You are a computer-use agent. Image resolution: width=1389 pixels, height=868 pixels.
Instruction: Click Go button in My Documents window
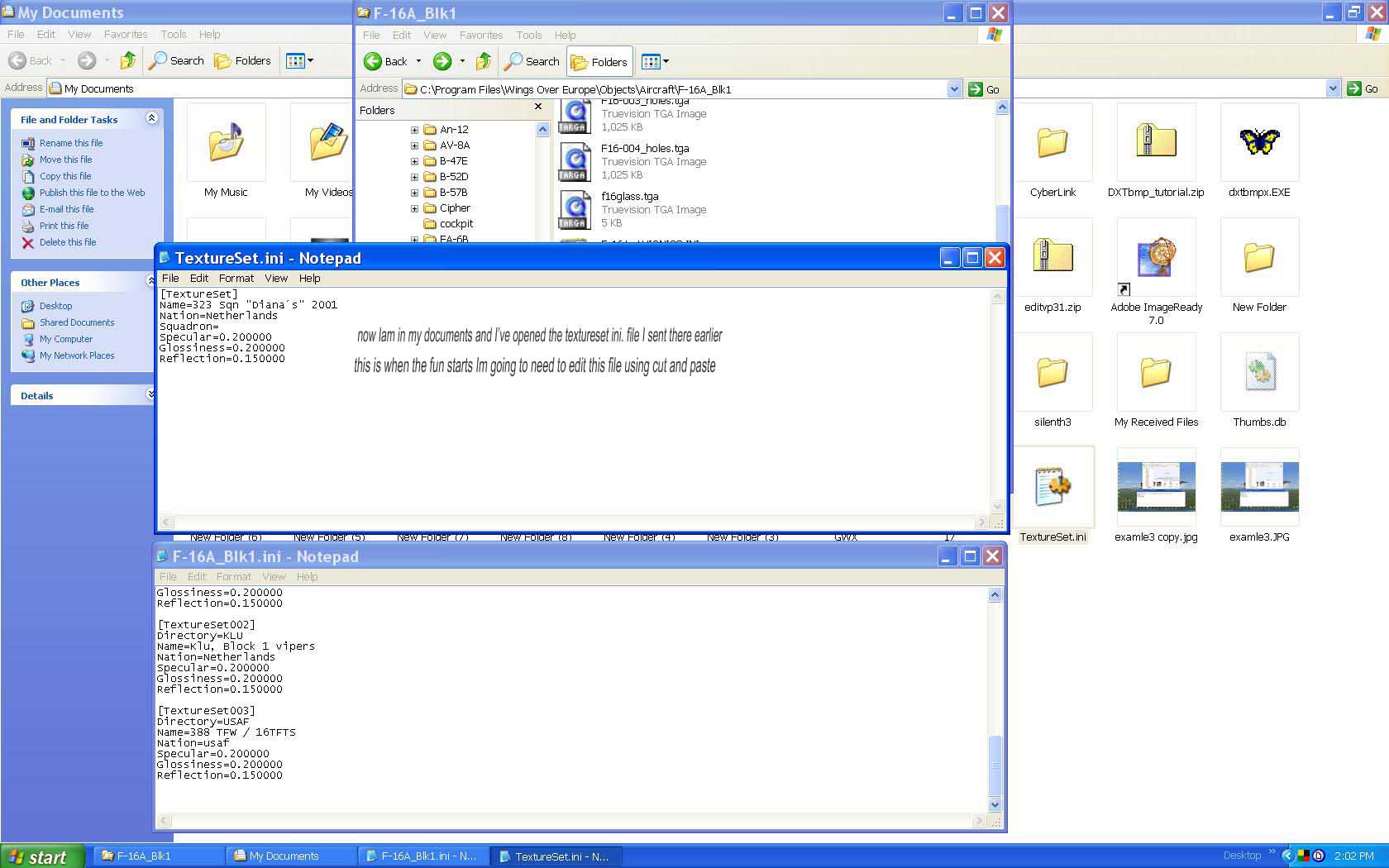(x=1363, y=88)
